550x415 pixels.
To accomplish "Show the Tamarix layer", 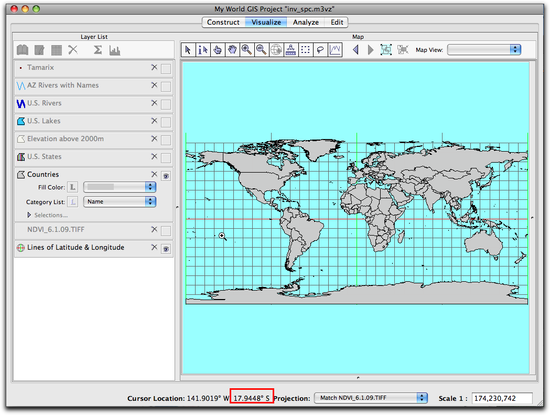I will (x=166, y=68).
